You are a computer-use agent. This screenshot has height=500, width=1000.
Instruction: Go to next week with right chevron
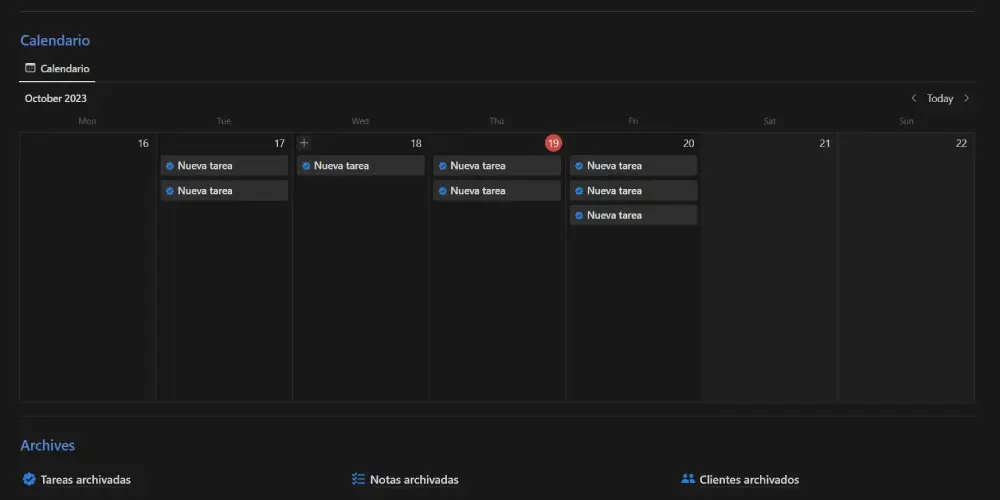pos(966,98)
